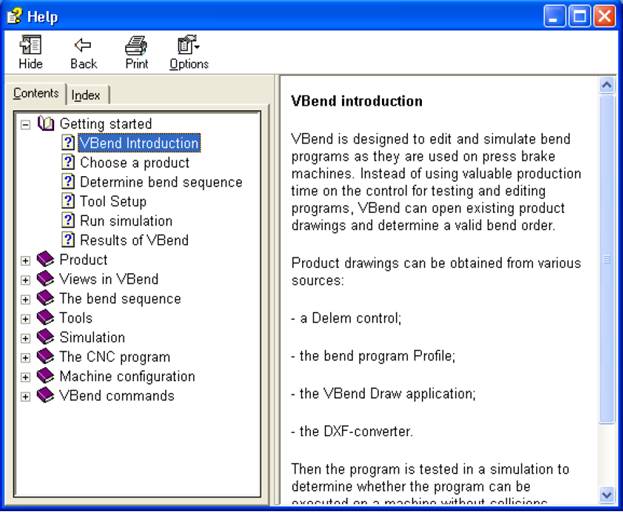The height and width of the screenshot is (512, 623).
Task: Open the Options toolbar icon
Action: tap(188, 44)
